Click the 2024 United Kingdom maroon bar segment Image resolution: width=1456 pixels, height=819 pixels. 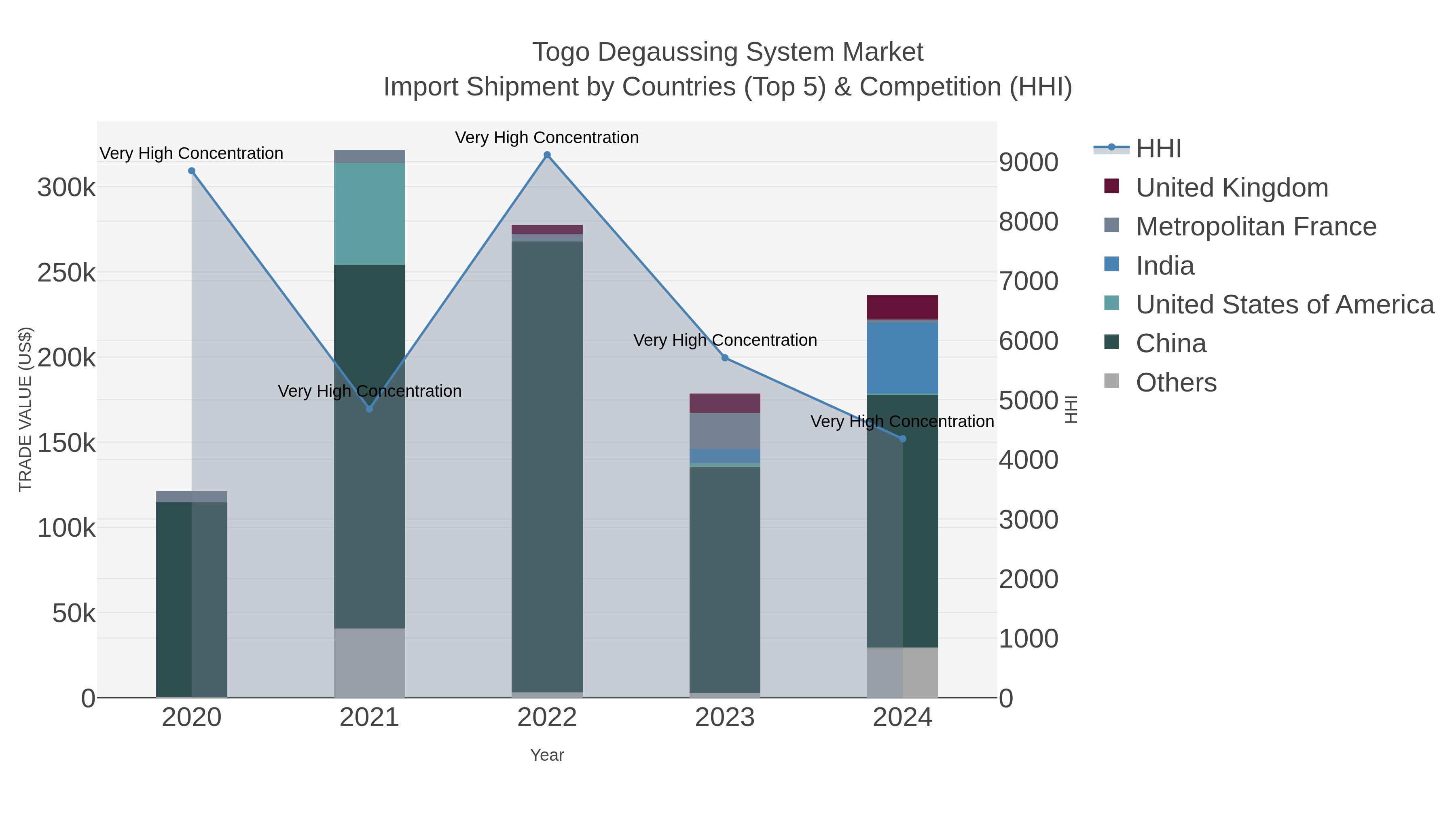(x=903, y=307)
